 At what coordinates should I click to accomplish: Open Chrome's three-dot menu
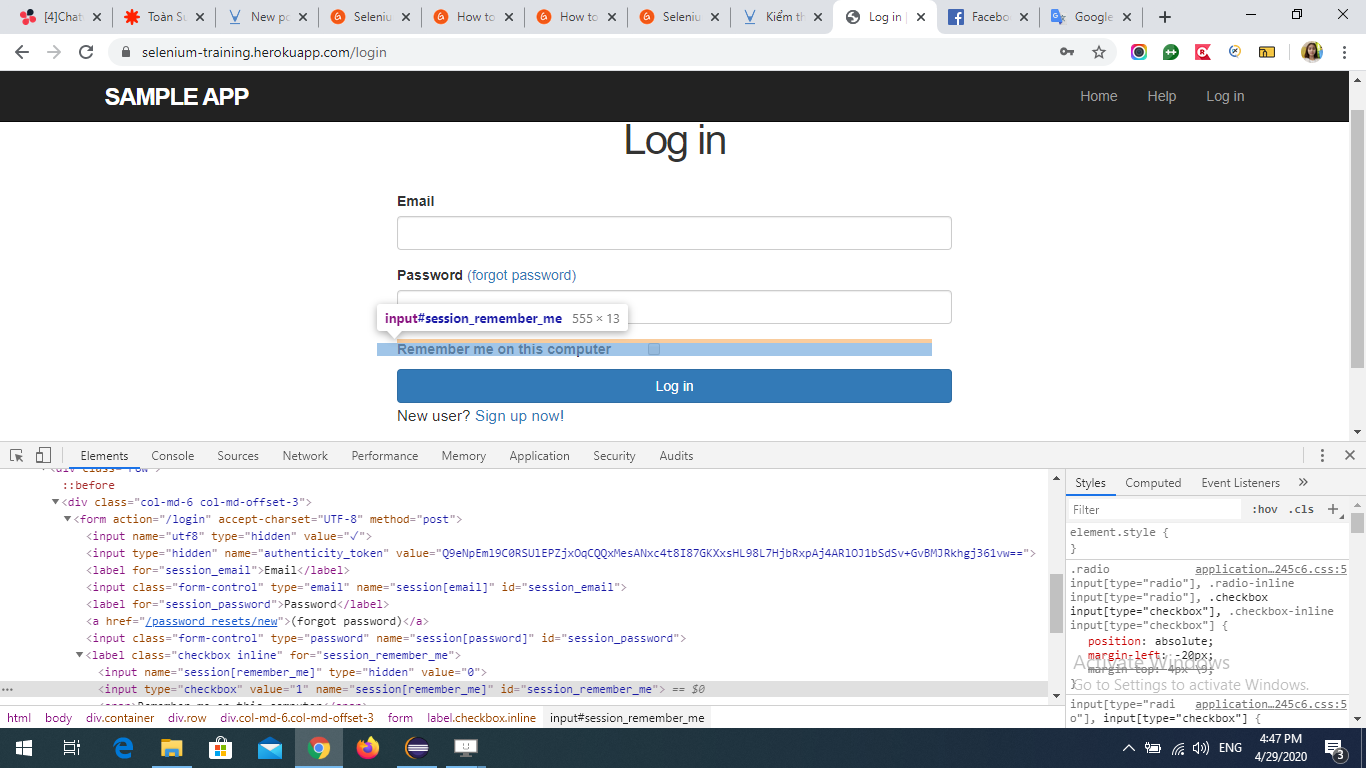[1344, 52]
